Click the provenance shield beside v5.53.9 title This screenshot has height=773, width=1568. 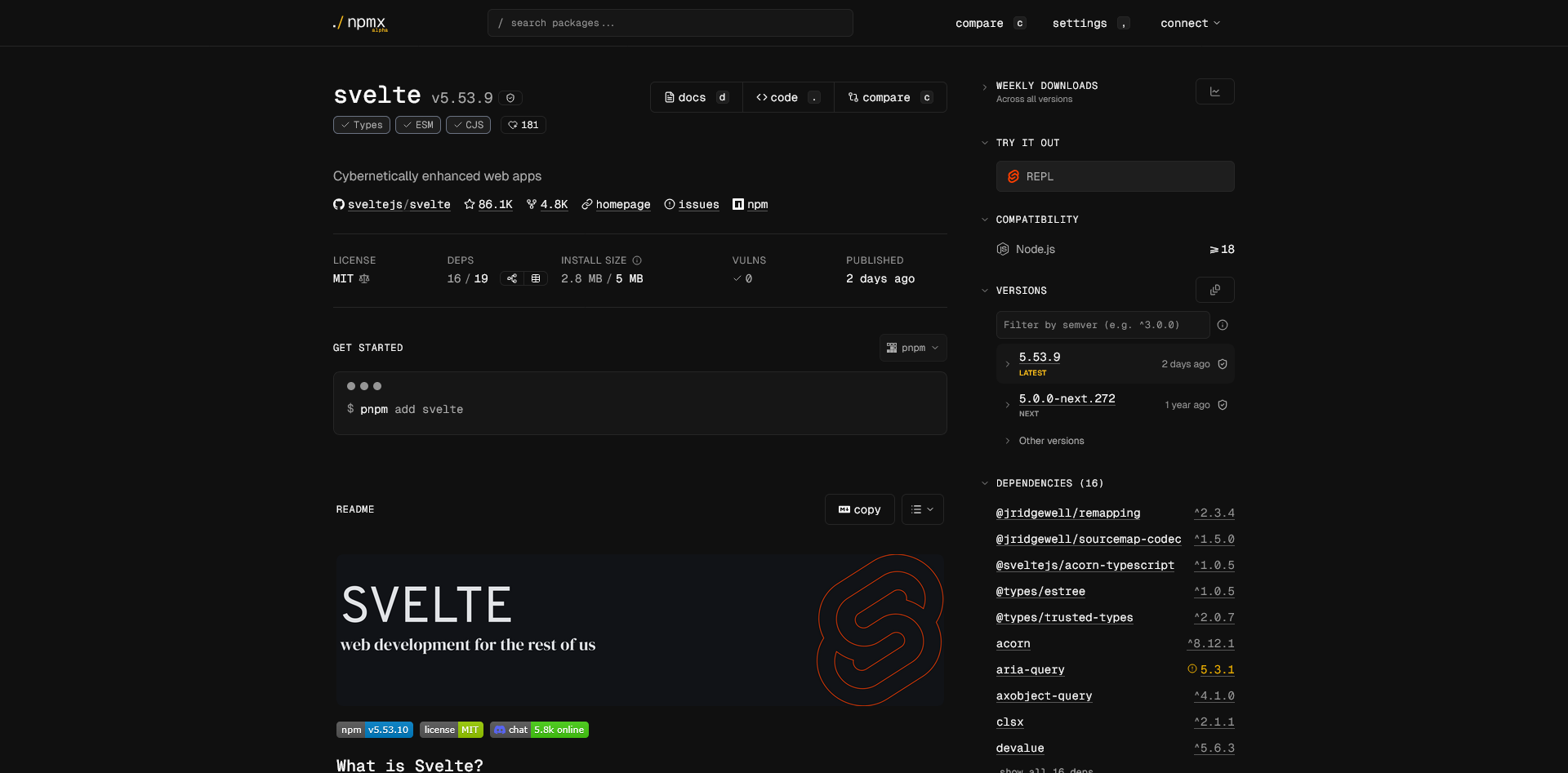click(x=510, y=98)
